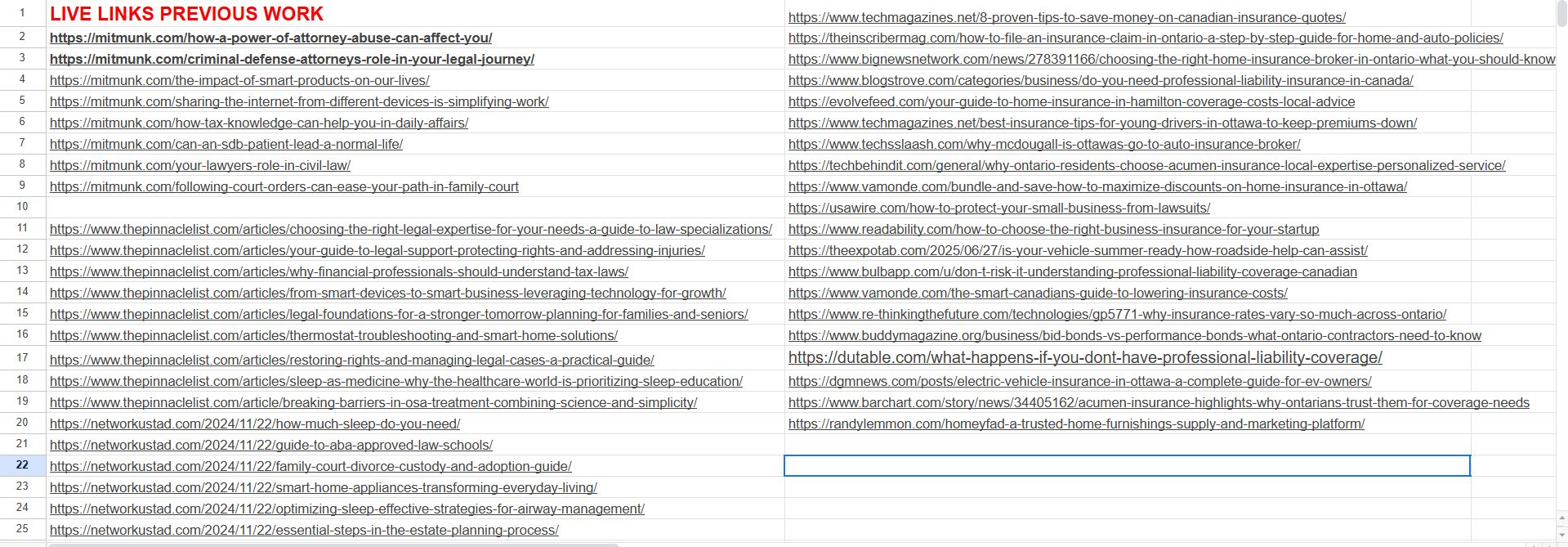Open the mitmunk power-of-attorney-abuse link
The width and height of the screenshot is (1568, 547).
tap(270, 38)
